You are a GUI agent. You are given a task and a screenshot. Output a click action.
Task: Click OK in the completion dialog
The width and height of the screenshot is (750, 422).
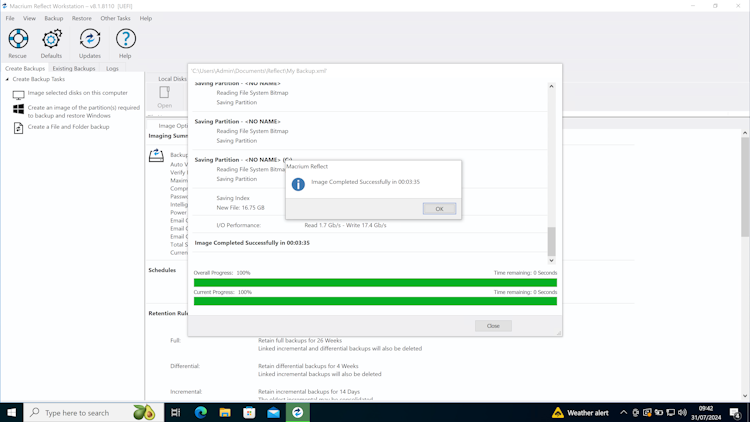click(439, 209)
